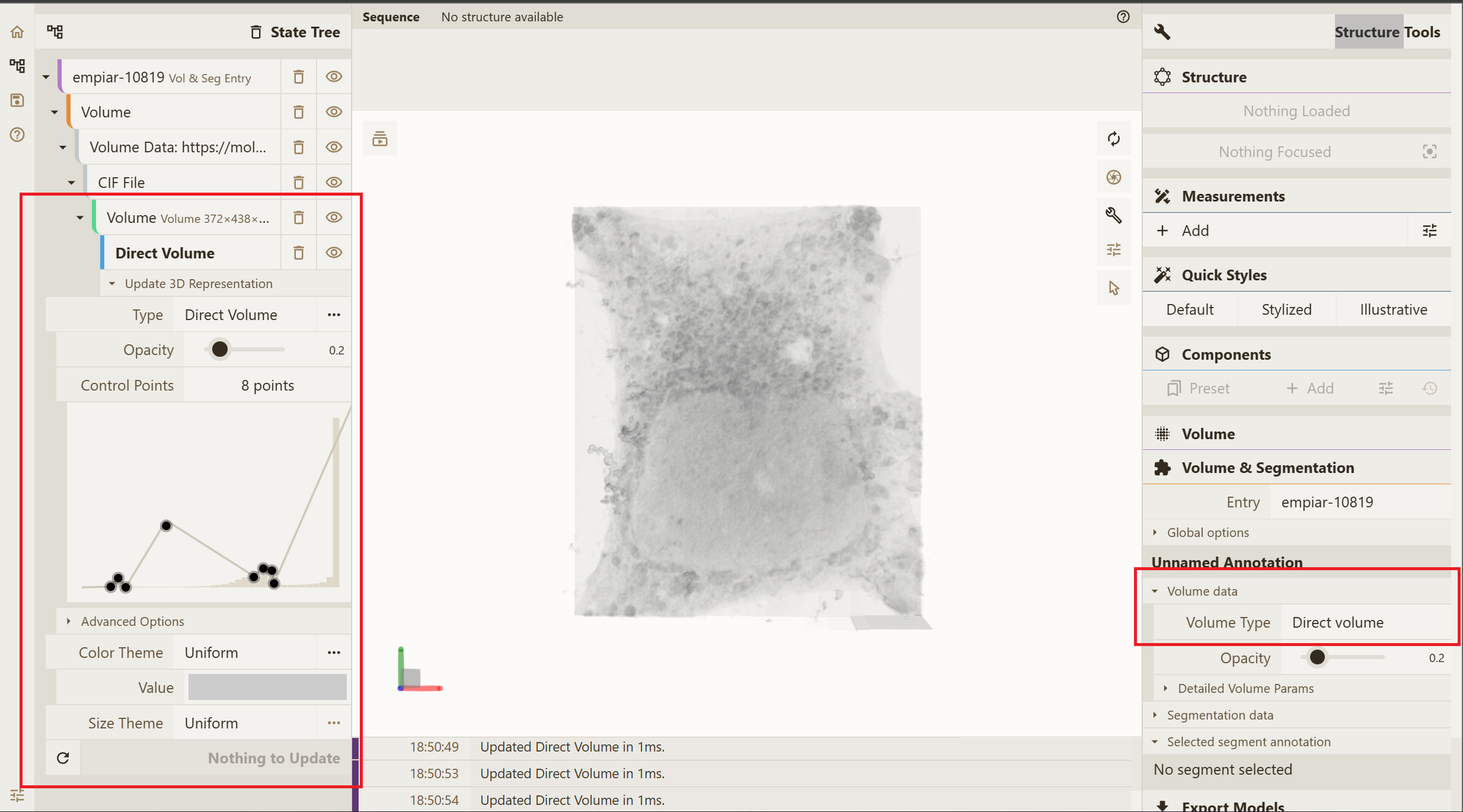Viewport: 1463px width, 812px height.
Task: Toggle visibility of CIF File node
Action: point(334,183)
